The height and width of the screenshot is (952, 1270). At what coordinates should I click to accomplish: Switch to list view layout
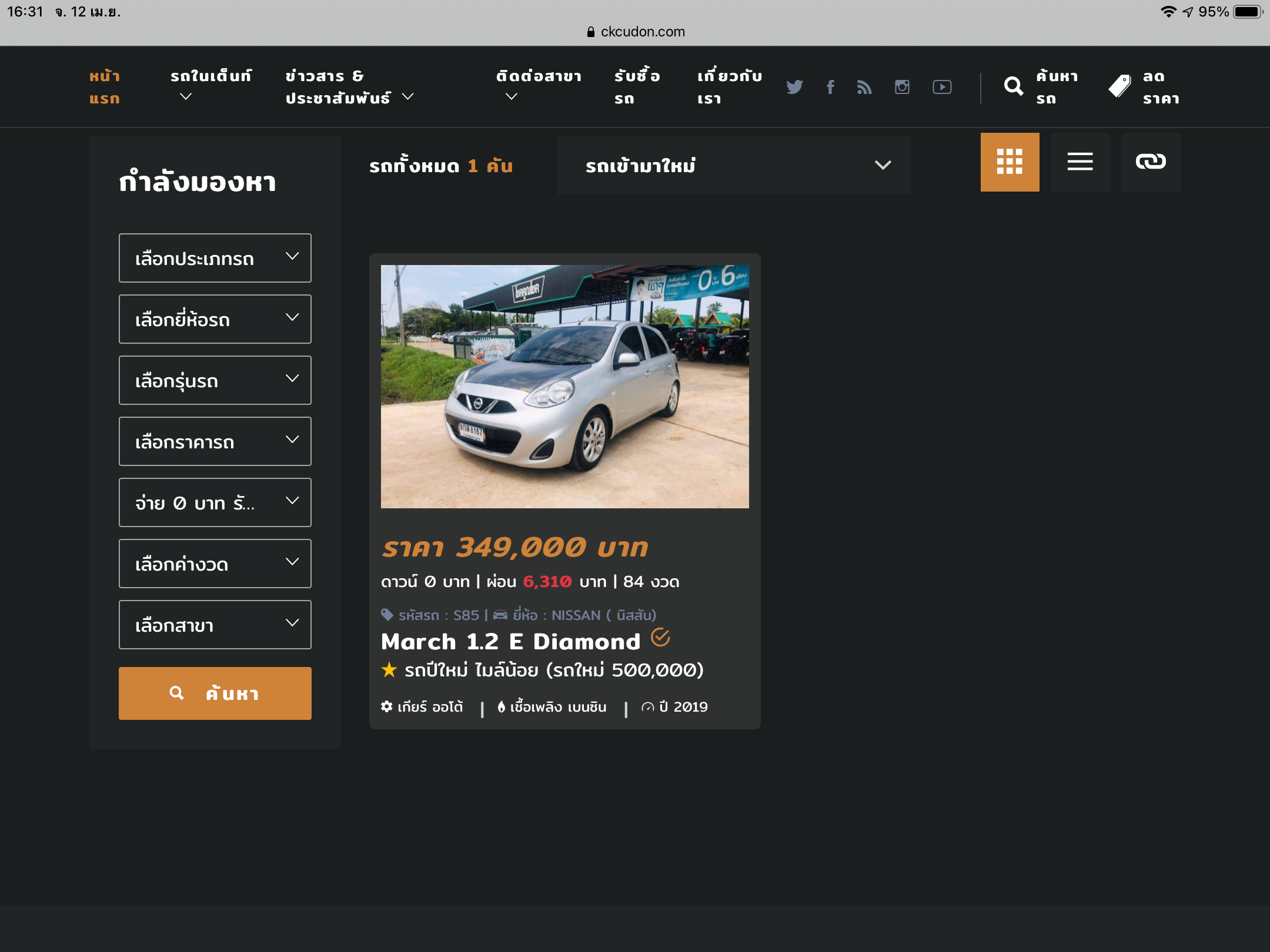[1080, 162]
